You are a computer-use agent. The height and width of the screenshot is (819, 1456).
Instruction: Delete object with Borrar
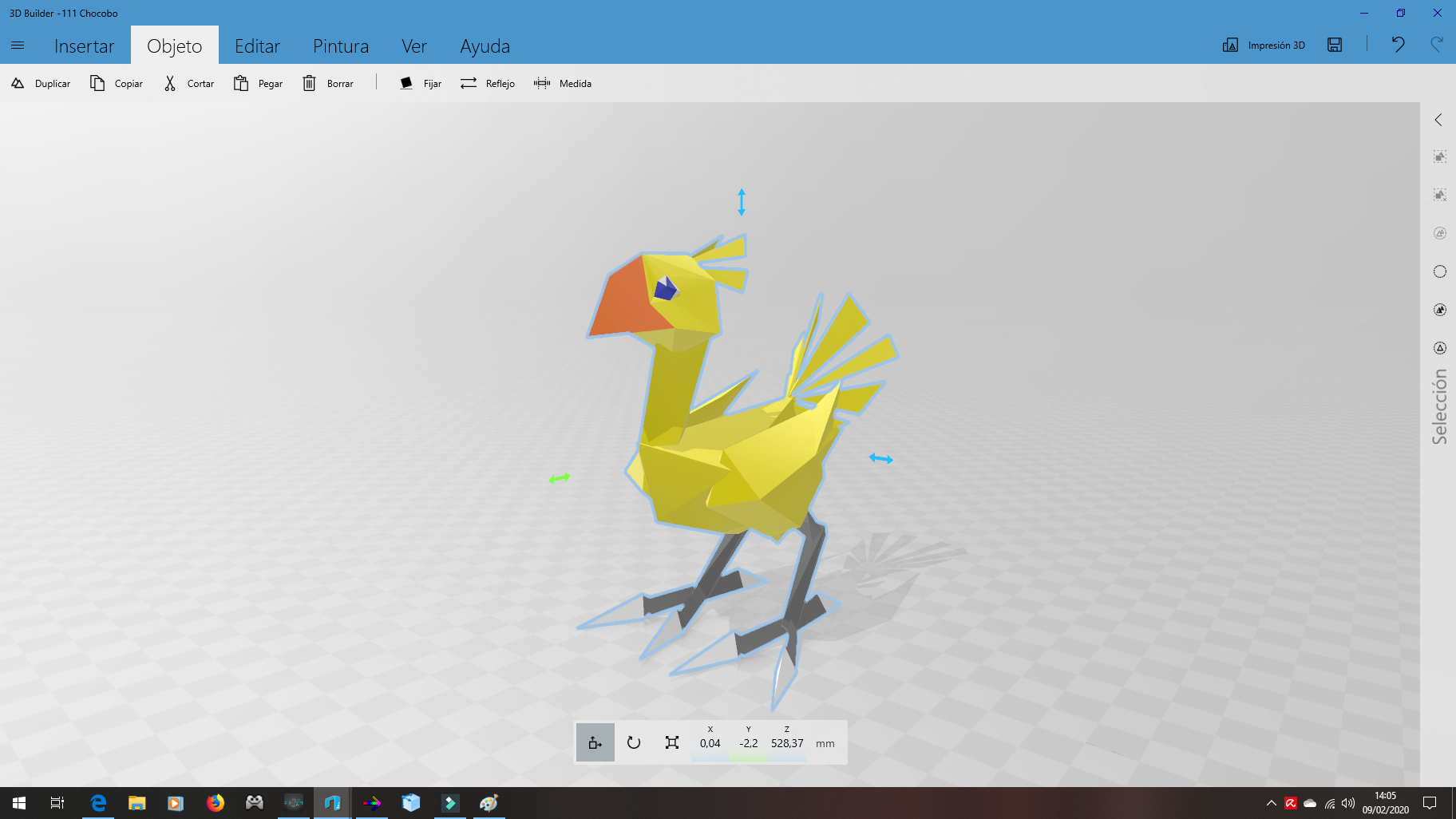(x=328, y=83)
